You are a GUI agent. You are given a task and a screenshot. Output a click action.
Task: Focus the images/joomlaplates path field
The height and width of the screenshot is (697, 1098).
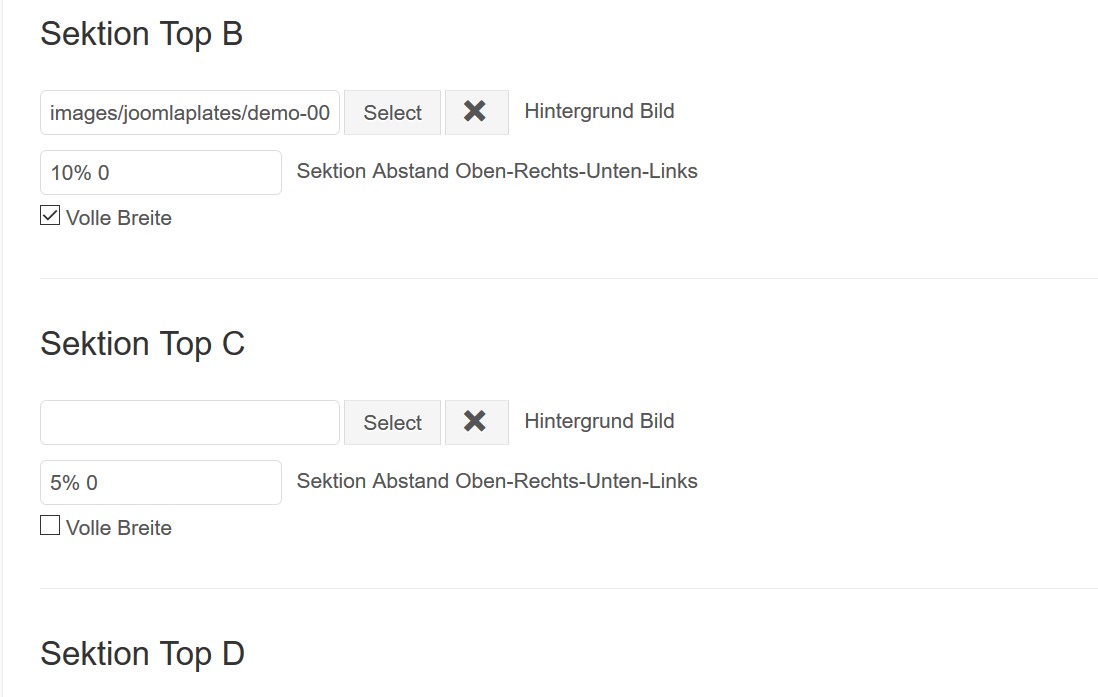(x=190, y=113)
